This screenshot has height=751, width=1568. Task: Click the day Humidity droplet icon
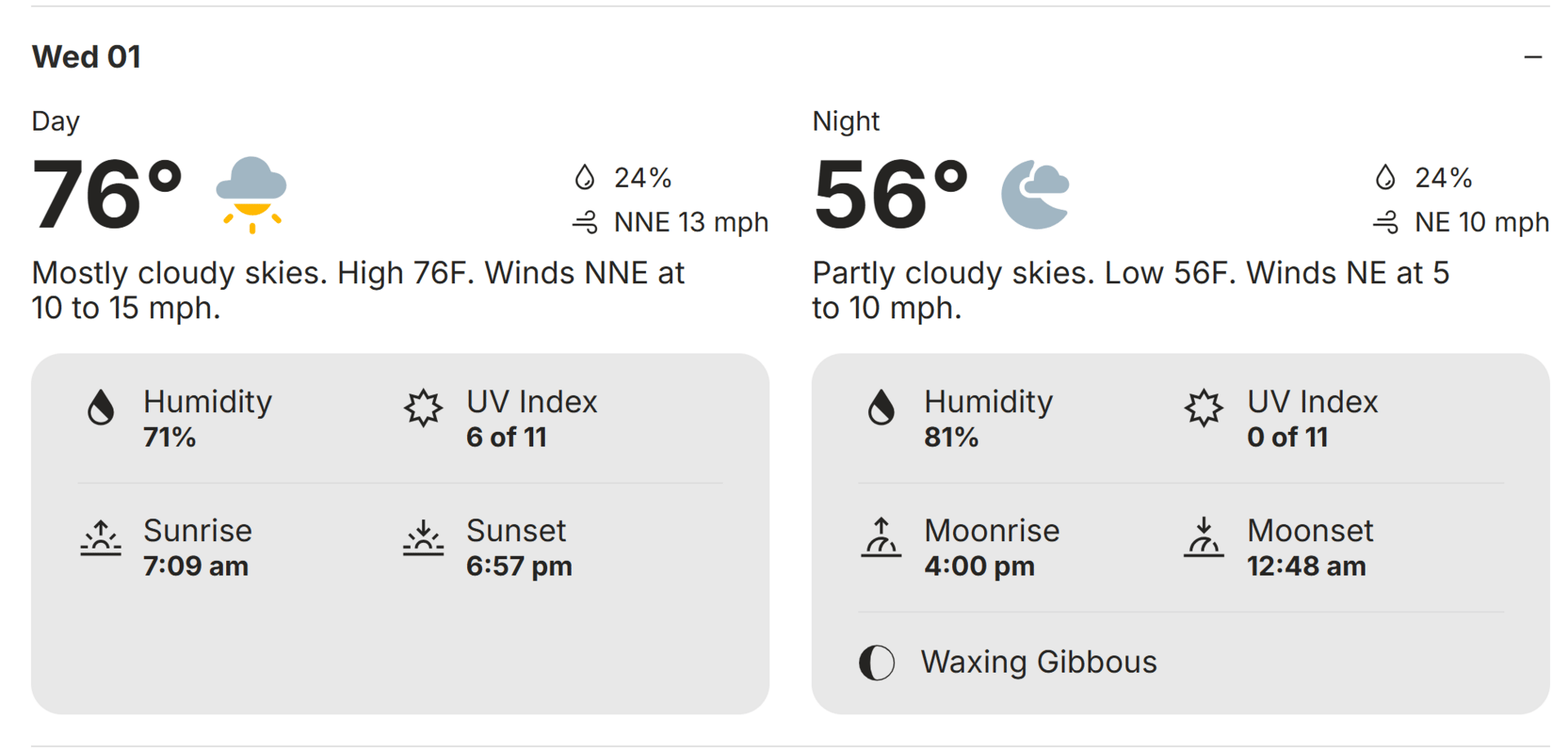pyautogui.click(x=100, y=407)
